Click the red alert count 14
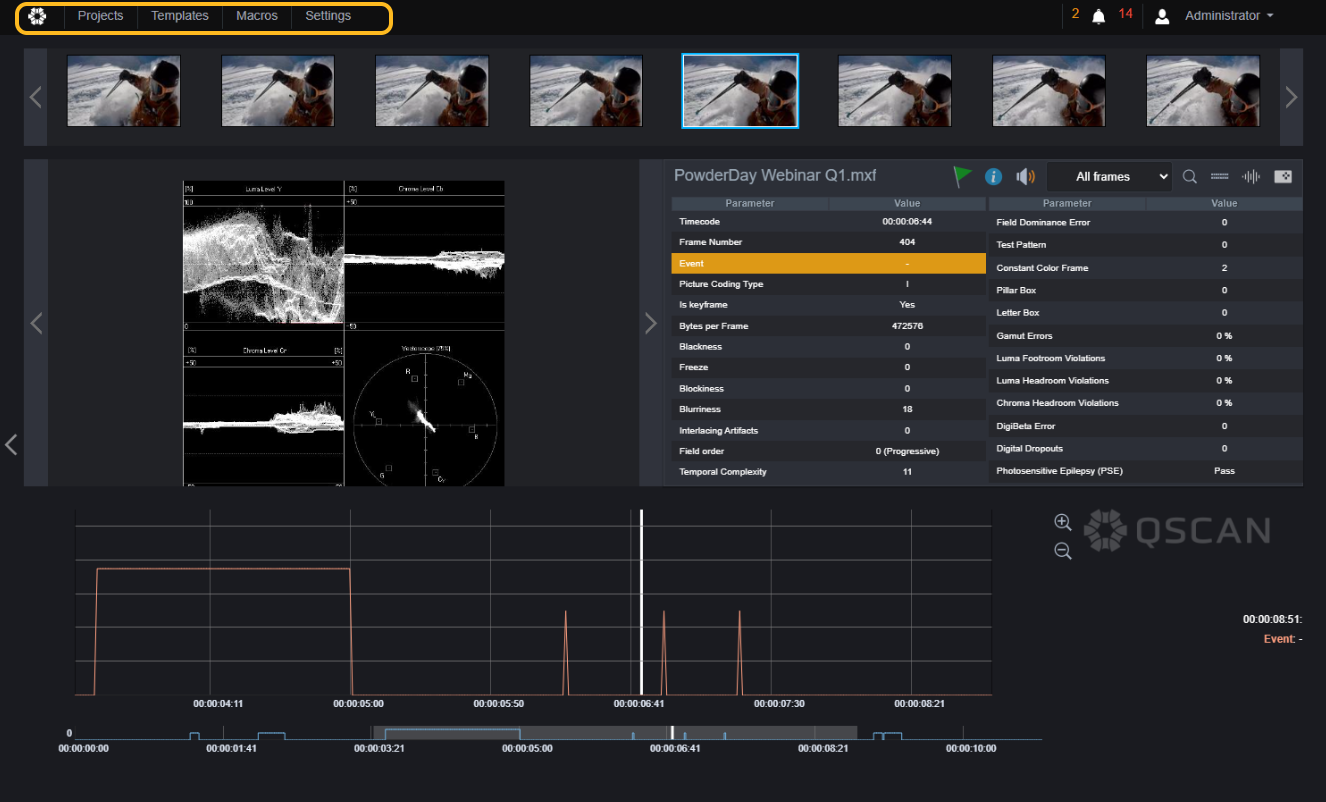Image resolution: width=1326 pixels, height=802 pixels. [x=1126, y=14]
